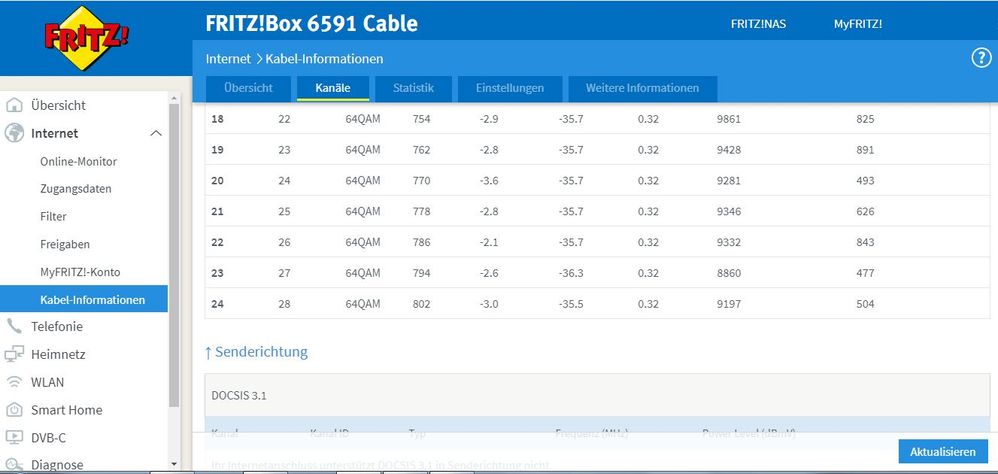Switch to the Übersicht tab
Screen dimensions: 998x474
248,88
